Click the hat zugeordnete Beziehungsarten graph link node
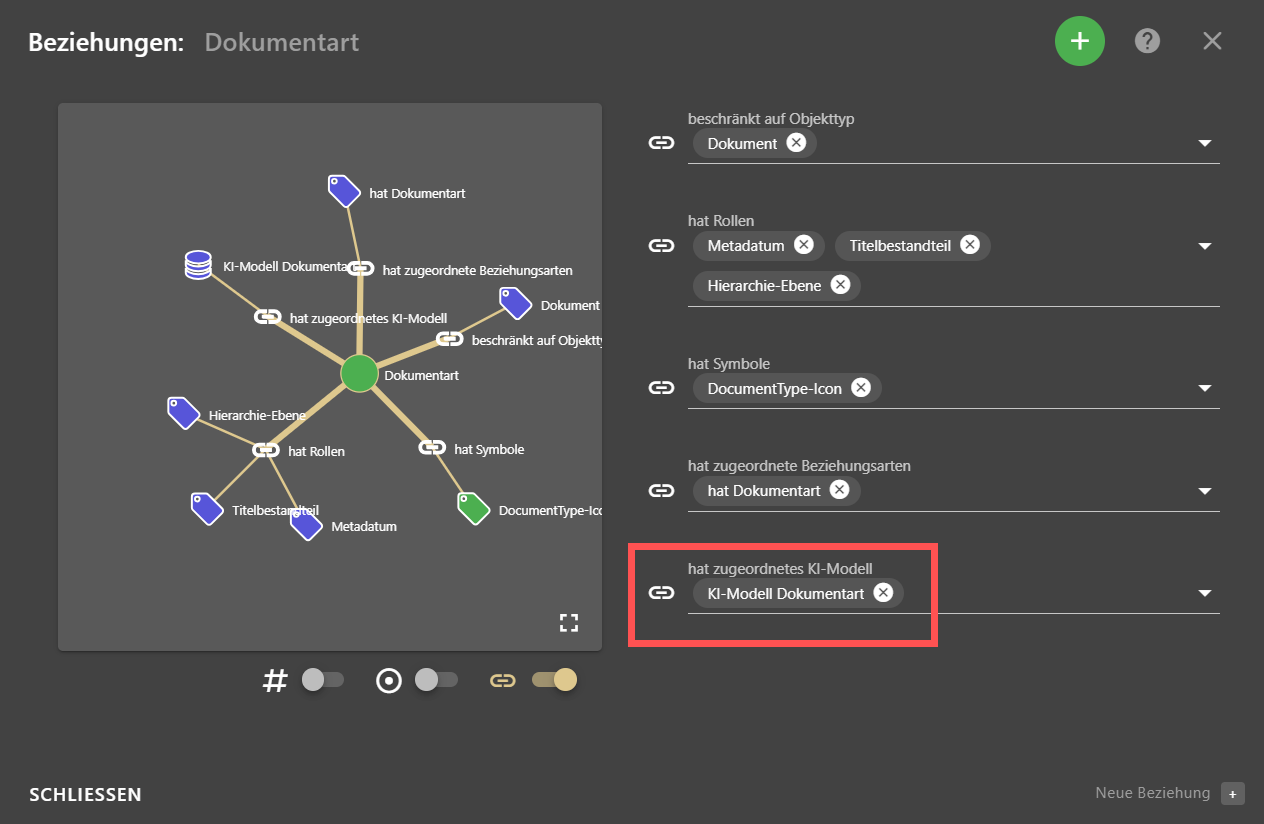The width and height of the screenshot is (1264, 824). click(361, 269)
